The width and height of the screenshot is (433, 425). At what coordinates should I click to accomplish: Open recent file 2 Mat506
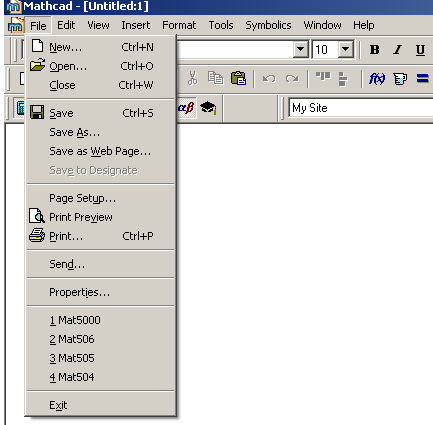(100, 339)
